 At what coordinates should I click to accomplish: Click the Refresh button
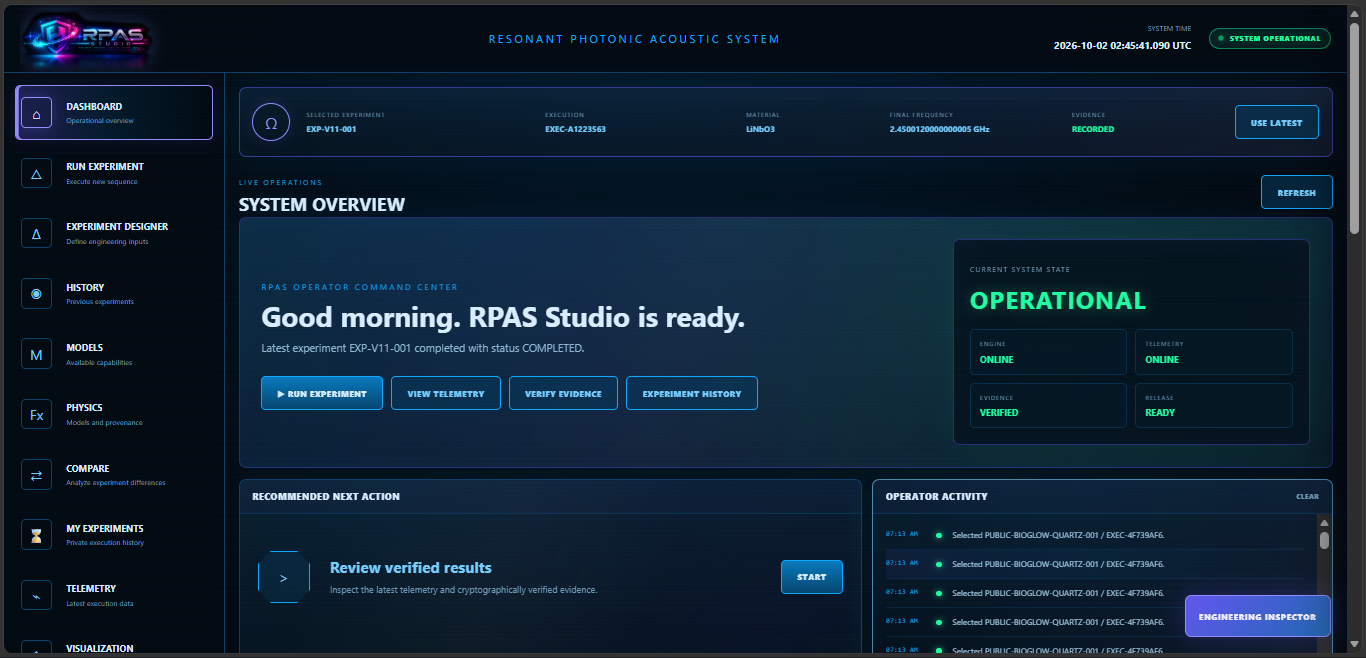click(x=1296, y=192)
